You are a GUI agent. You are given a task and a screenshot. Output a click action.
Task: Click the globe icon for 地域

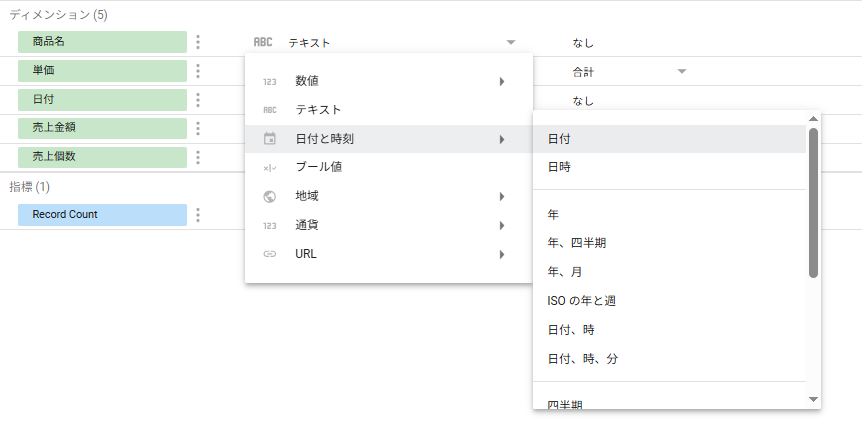click(x=269, y=196)
